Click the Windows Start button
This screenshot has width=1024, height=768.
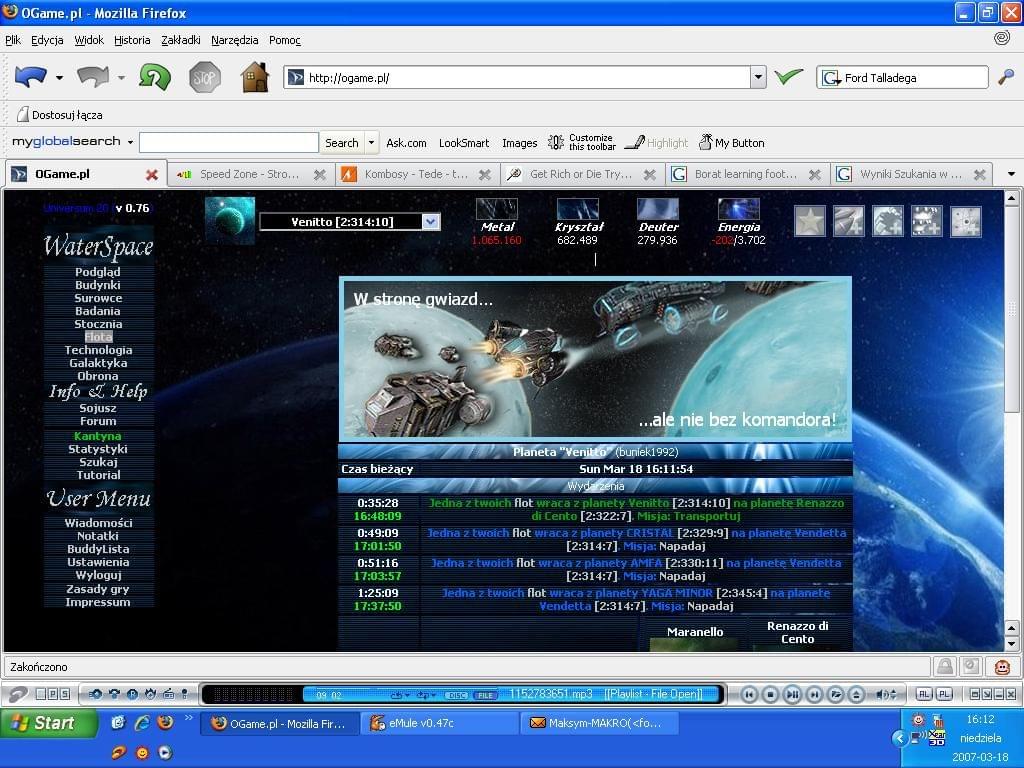pos(48,723)
